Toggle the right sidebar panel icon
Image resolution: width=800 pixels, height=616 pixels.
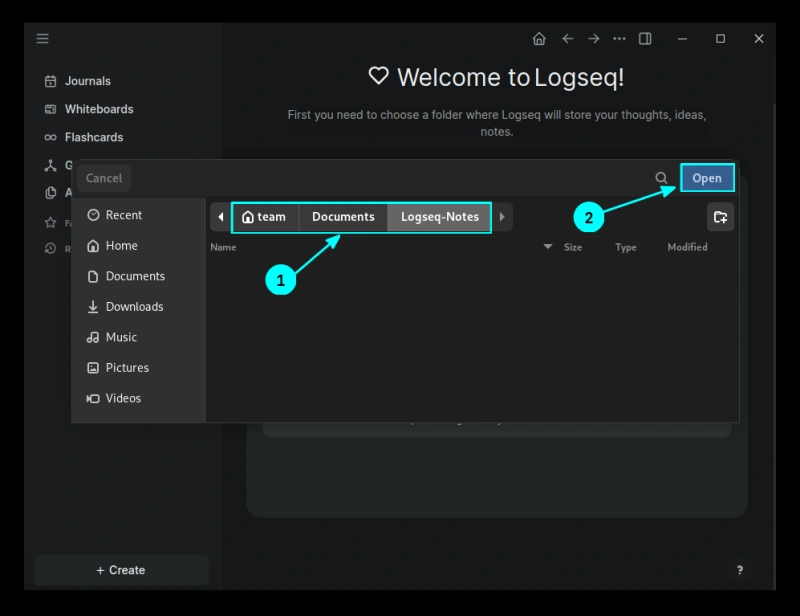click(646, 39)
